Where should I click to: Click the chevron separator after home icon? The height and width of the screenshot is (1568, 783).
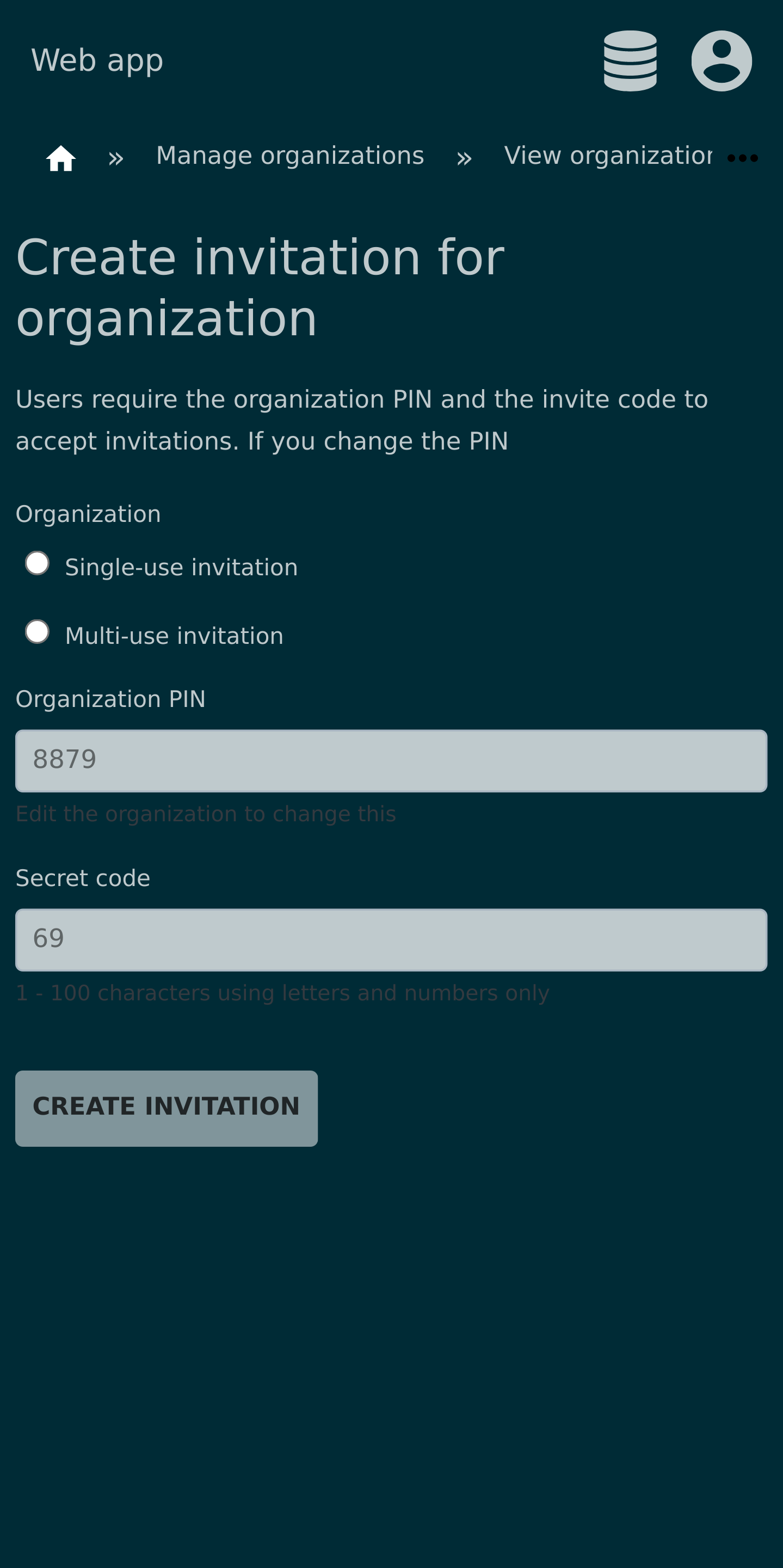click(x=115, y=159)
